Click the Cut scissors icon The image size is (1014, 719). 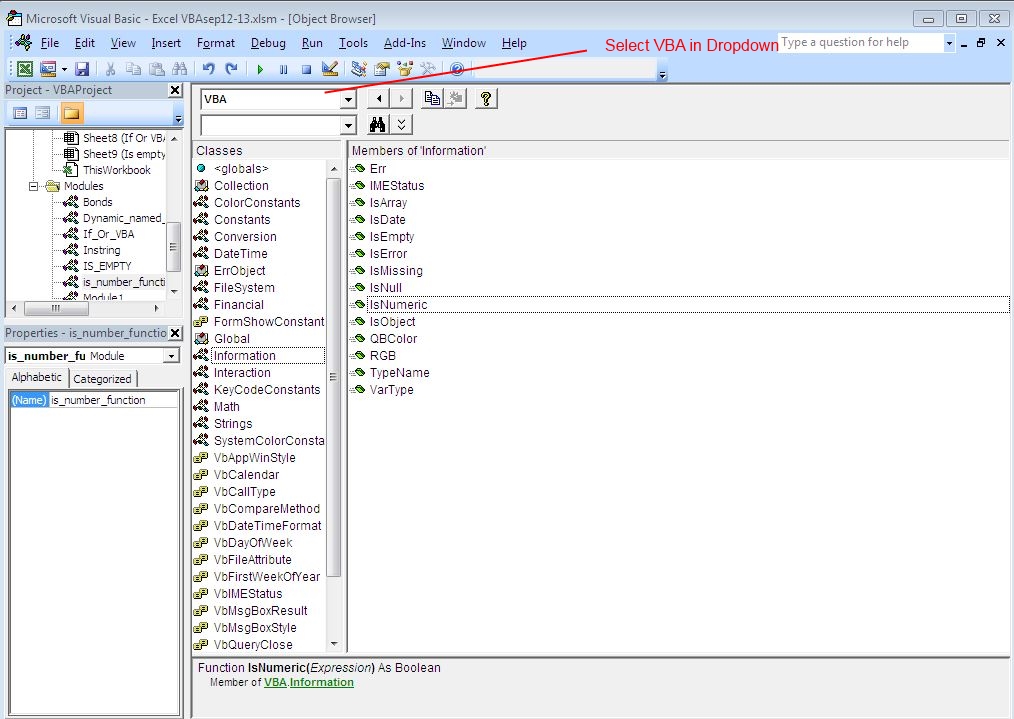click(x=111, y=69)
